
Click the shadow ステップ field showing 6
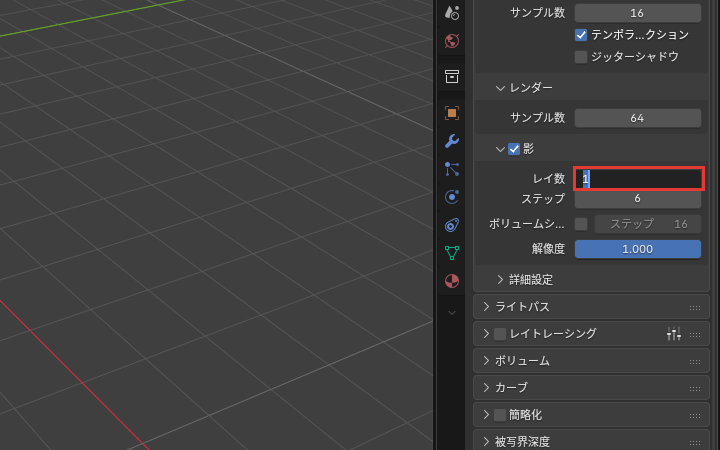click(x=638, y=198)
